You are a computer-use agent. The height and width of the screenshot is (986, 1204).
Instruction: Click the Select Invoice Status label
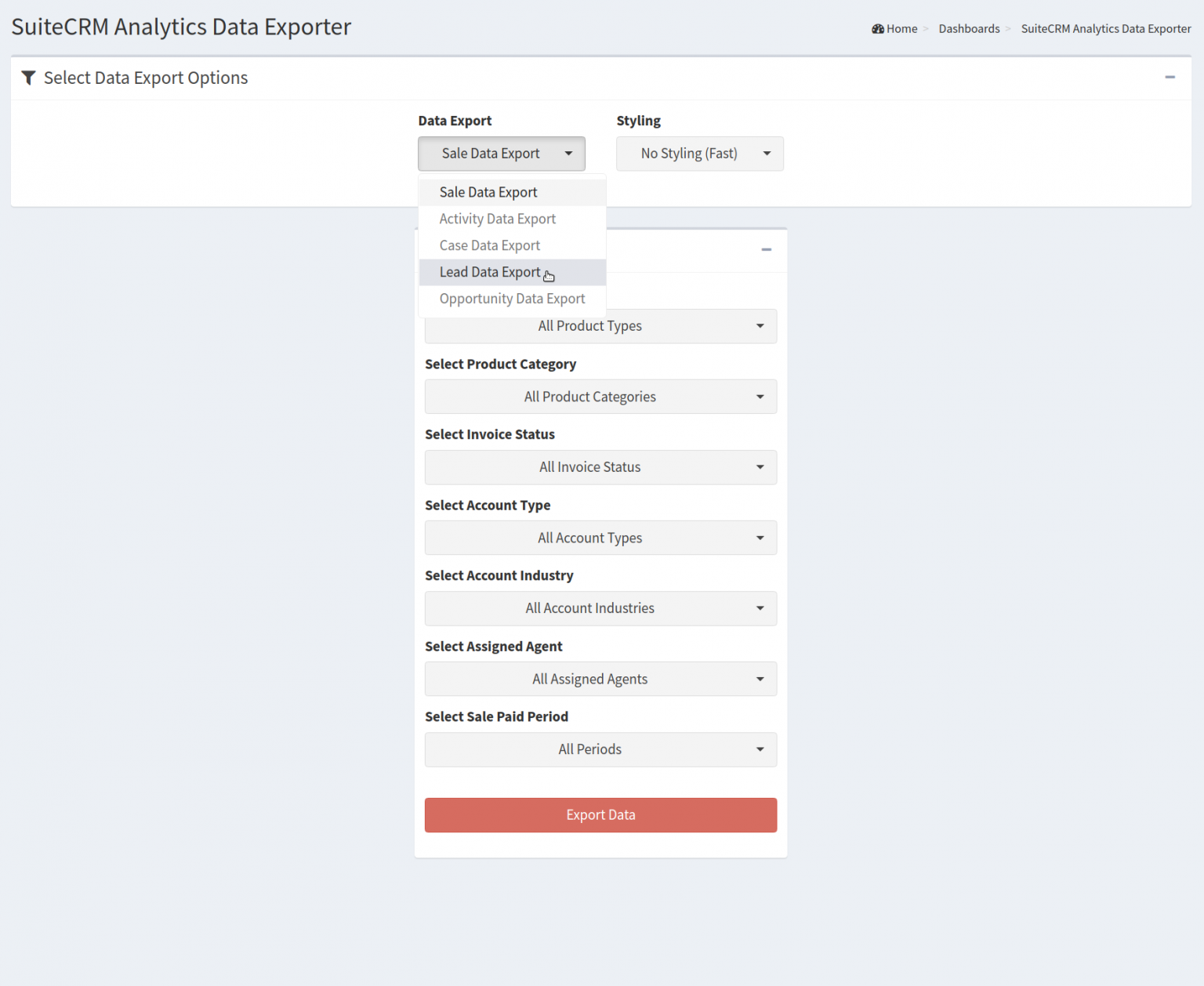click(x=490, y=434)
